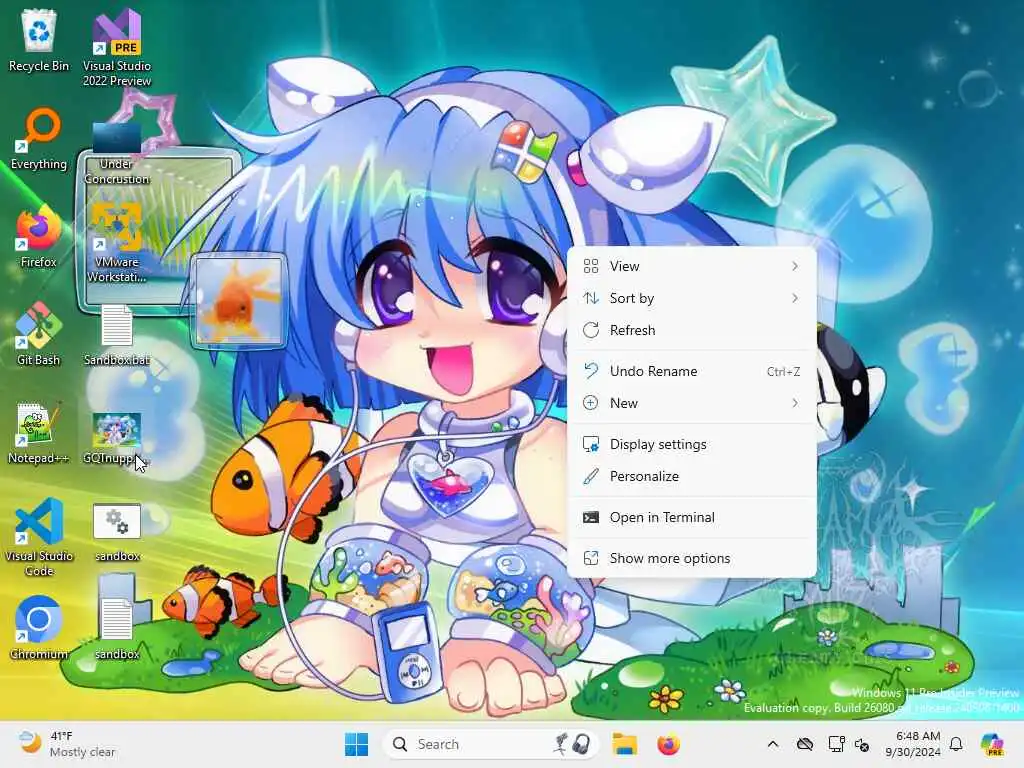This screenshot has height=768, width=1024.
Task: Open the Recycle Bin desktop icon
Action: point(39,40)
